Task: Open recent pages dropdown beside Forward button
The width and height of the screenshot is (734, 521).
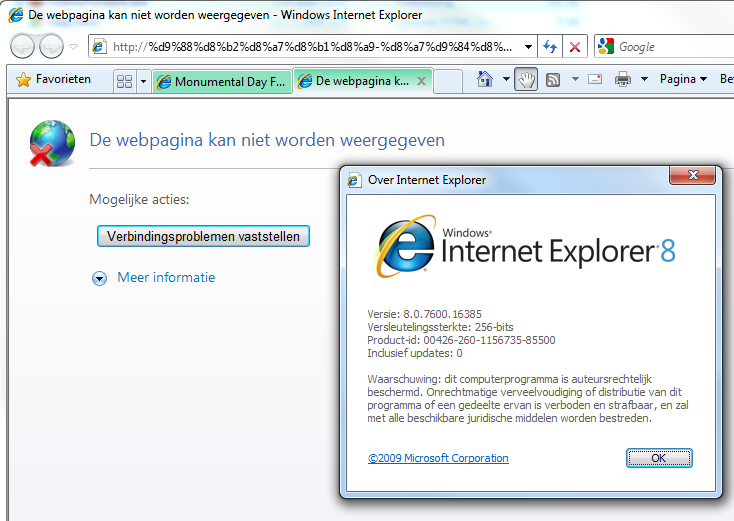Action: 73,46
